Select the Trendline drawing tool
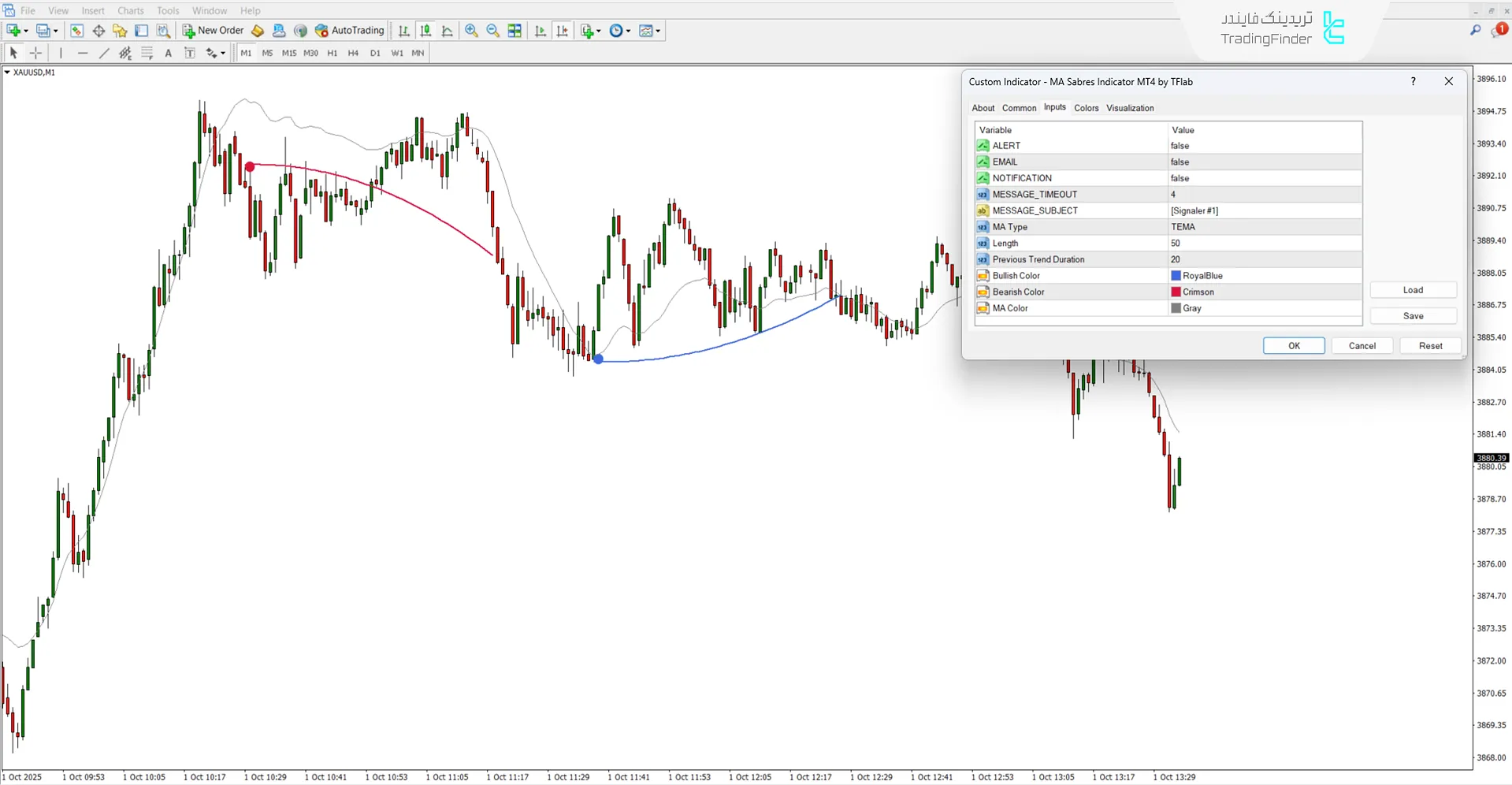This screenshot has height=785, width=1512. [x=104, y=53]
